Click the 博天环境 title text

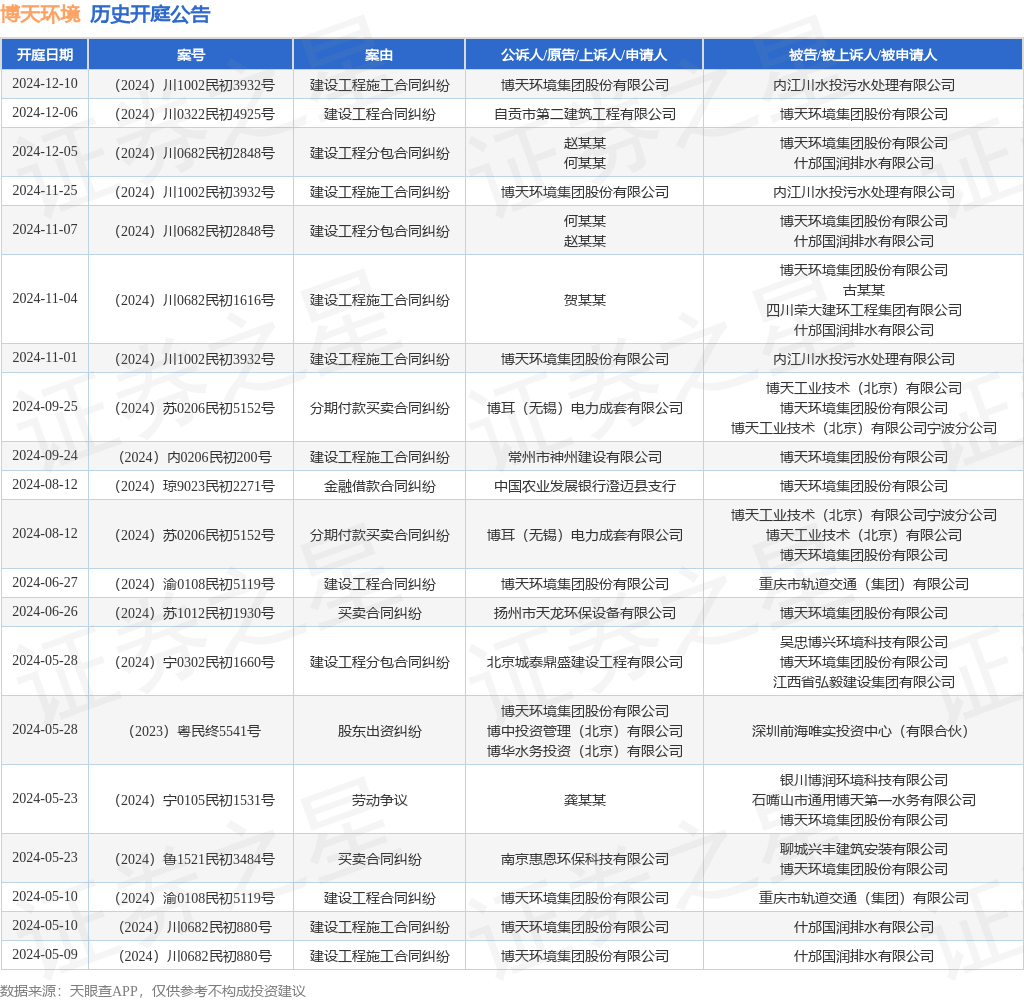tap(40, 14)
